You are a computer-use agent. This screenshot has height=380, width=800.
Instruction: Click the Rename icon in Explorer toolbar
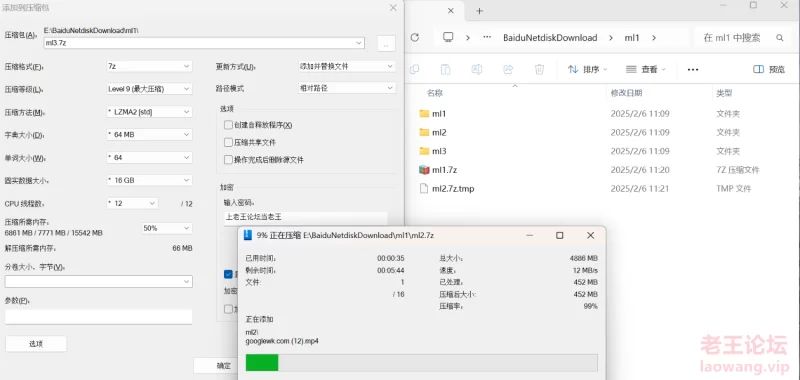coord(477,69)
